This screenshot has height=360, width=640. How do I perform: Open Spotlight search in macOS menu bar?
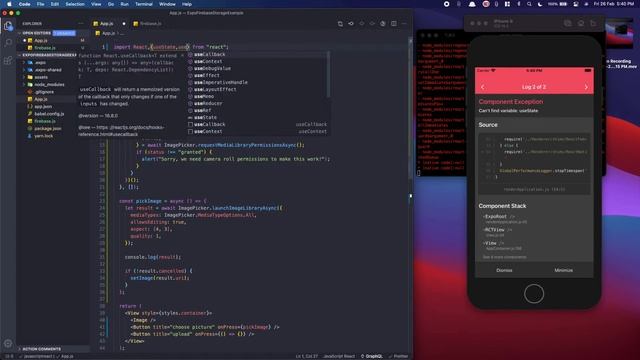[x=529, y=4]
